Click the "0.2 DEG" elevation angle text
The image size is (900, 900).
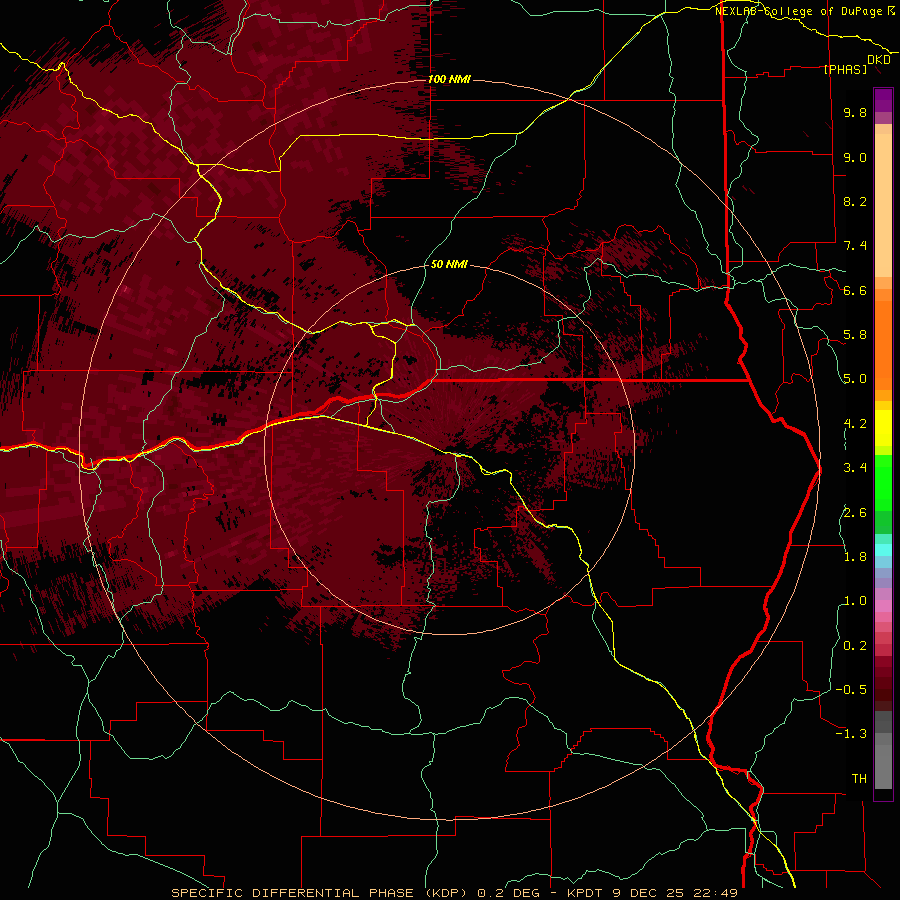click(508, 893)
